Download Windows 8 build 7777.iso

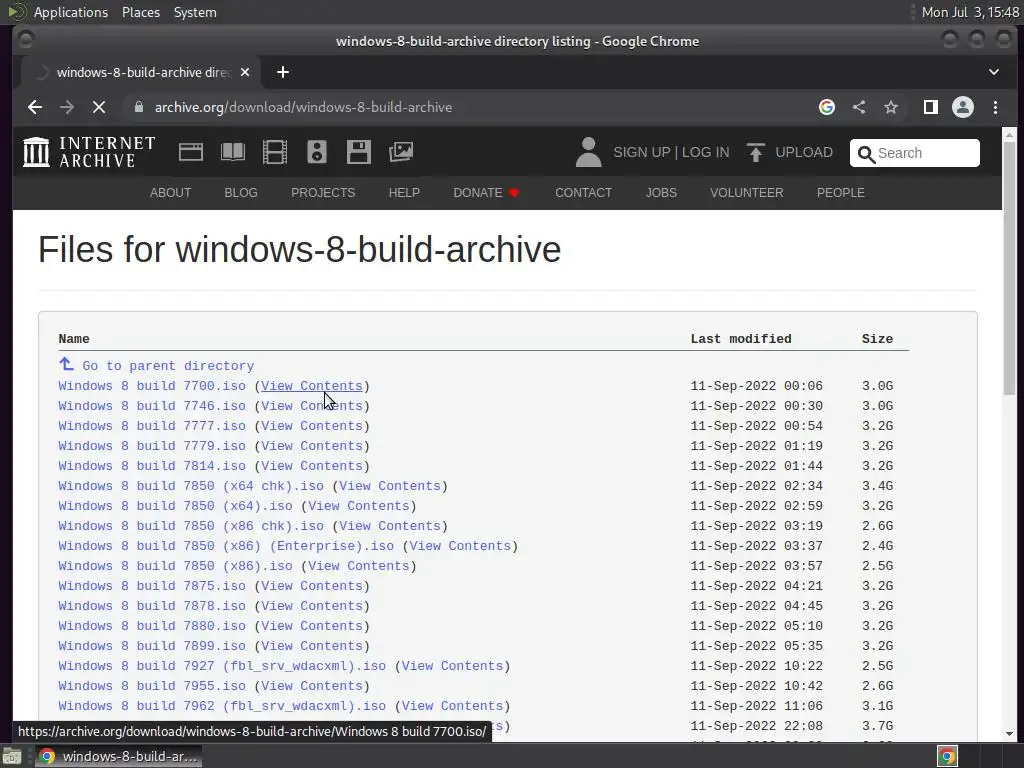152,426
